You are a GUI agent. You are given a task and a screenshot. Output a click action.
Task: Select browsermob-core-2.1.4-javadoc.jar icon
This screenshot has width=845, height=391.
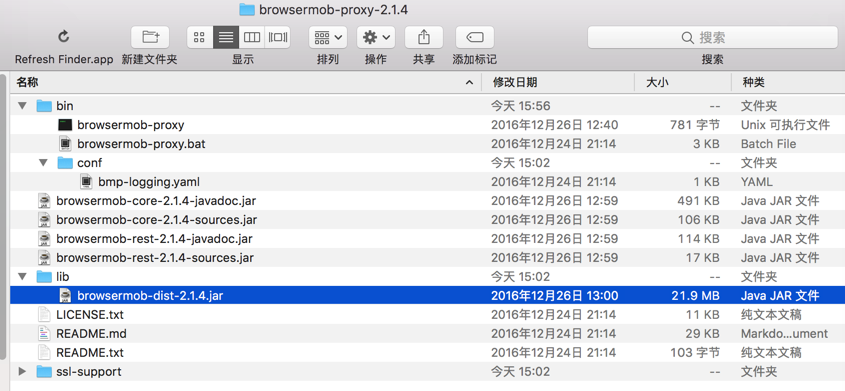pyautogui.click(x=44, y=201)
